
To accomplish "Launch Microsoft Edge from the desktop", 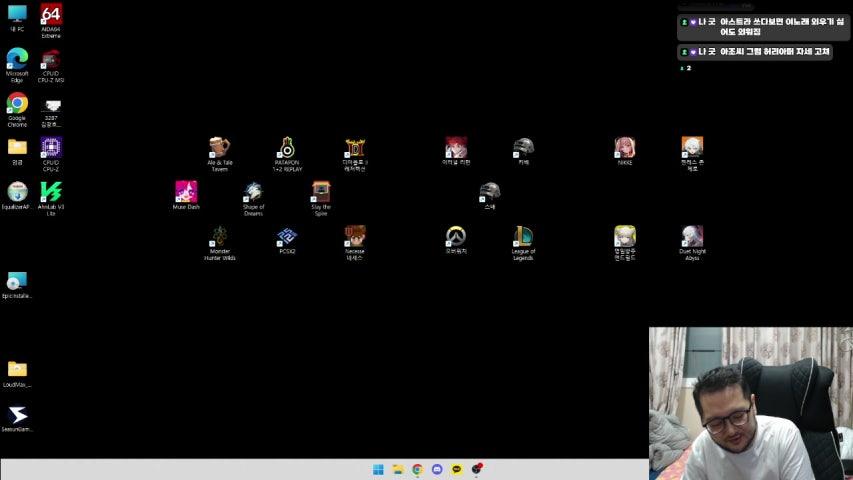I will click(17, 59).
